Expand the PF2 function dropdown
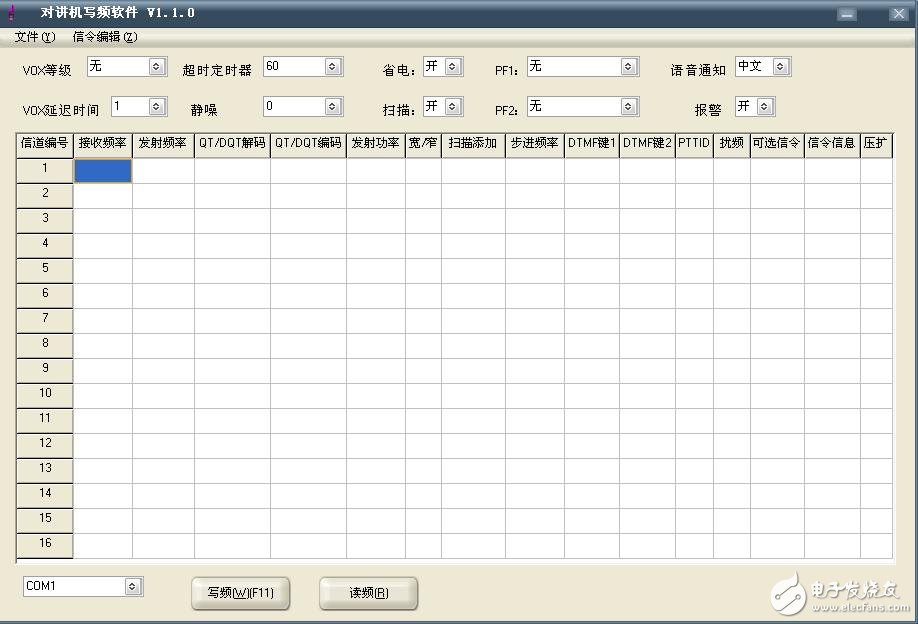Screen dimensions: 918x624 coord(629,106)
